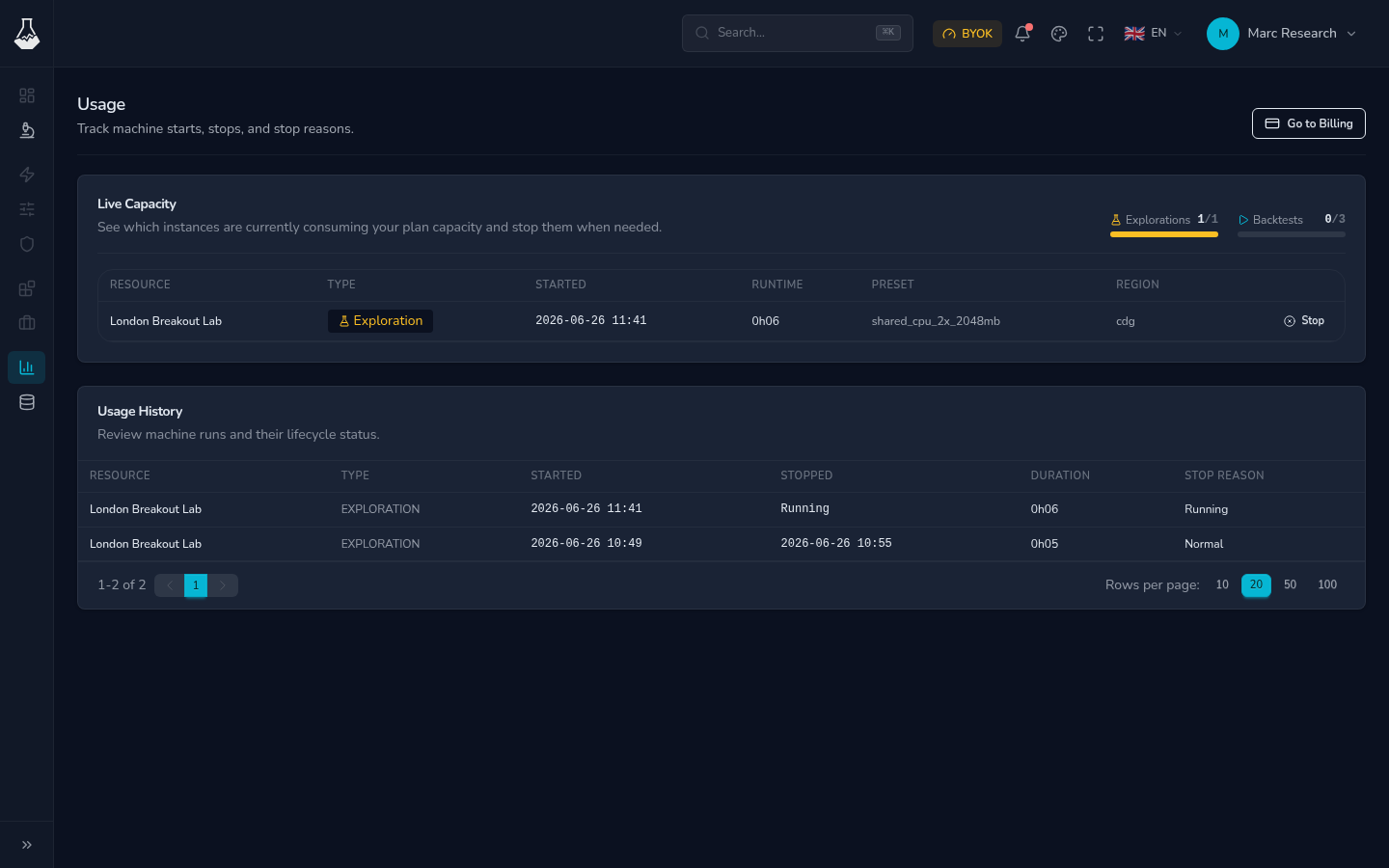Open the lightning bolt sidebar icon
The height and width of the screenshot is (868, 1389).
pyautogui.click(x=27, y=175)
